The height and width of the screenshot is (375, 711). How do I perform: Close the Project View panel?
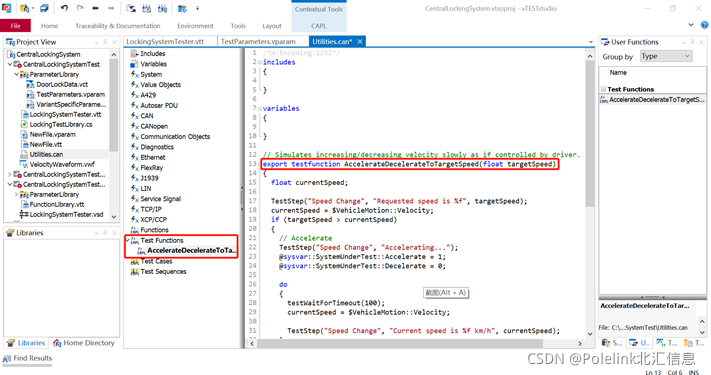[114, 42]
